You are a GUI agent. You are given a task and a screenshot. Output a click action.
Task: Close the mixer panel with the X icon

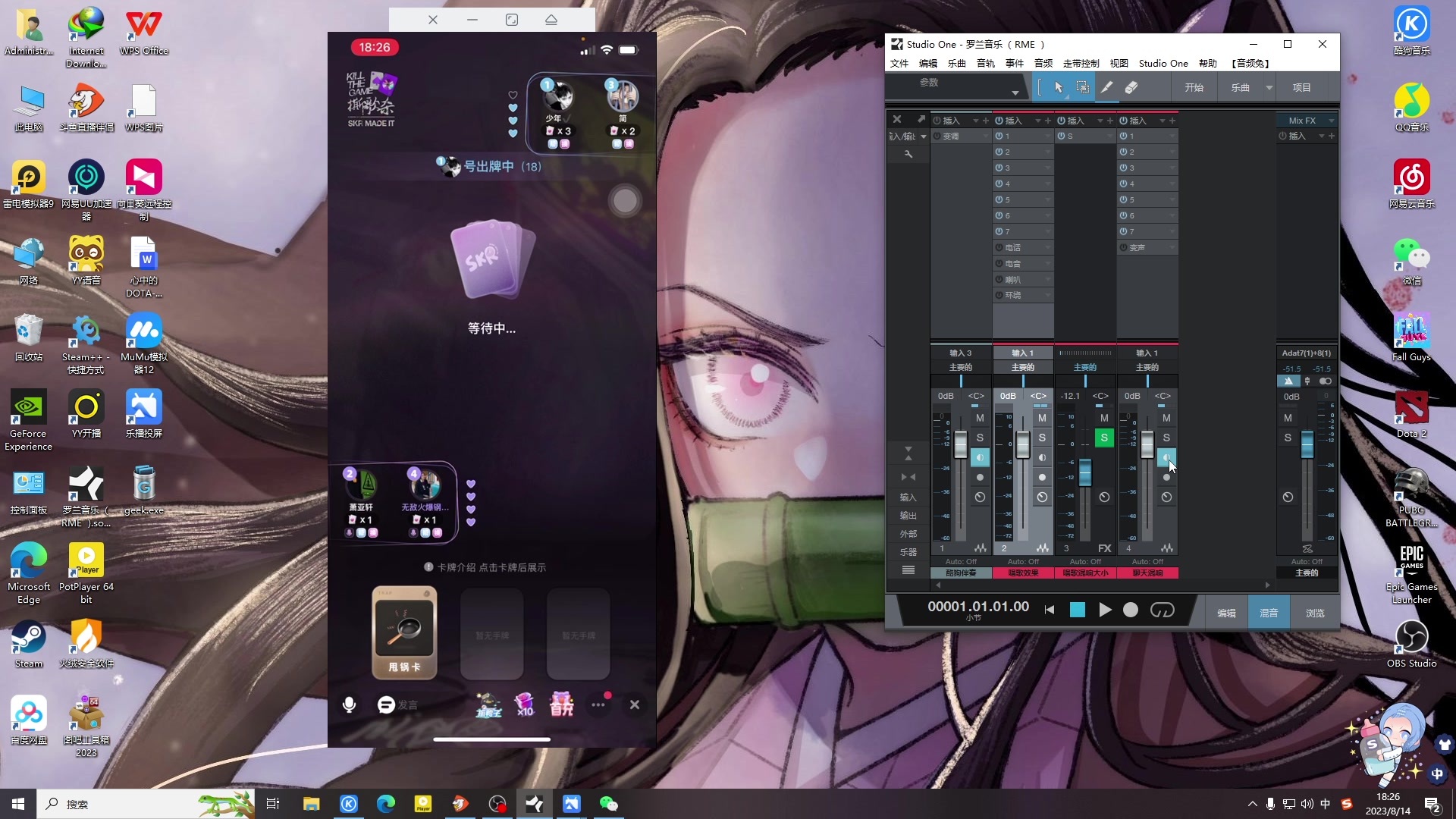click(897, 120)
